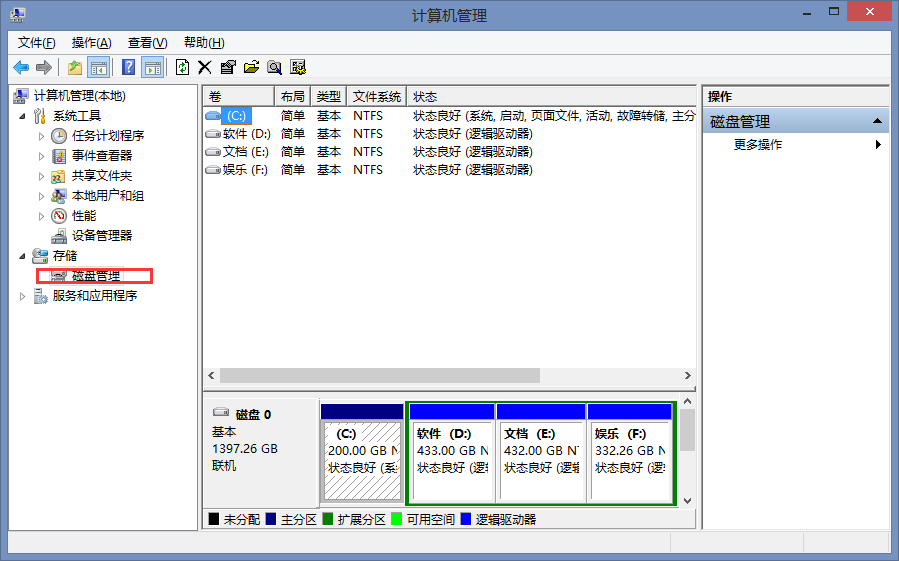Image resolution: width=899 pixels, height=561 pixels.
Task: Click the blue Help question mark icon
Action: [129, 67]
